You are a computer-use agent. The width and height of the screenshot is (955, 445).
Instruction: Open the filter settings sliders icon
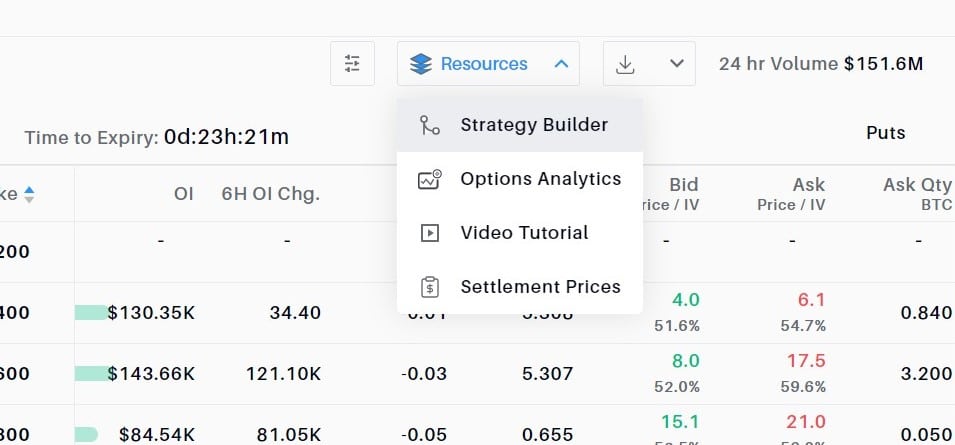tap(352, 64)
